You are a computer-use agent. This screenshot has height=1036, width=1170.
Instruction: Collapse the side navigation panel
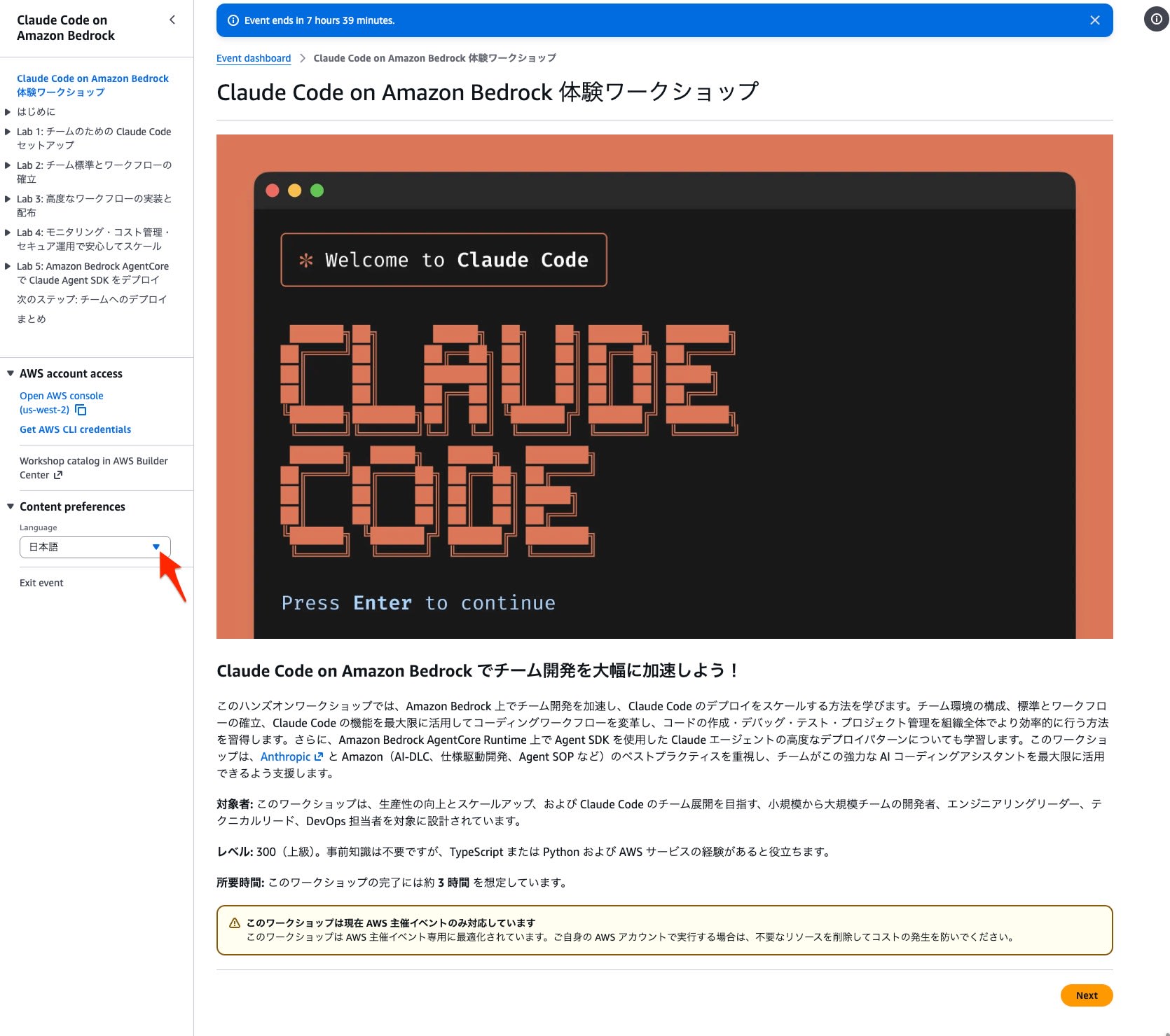[x=172, y=20]
